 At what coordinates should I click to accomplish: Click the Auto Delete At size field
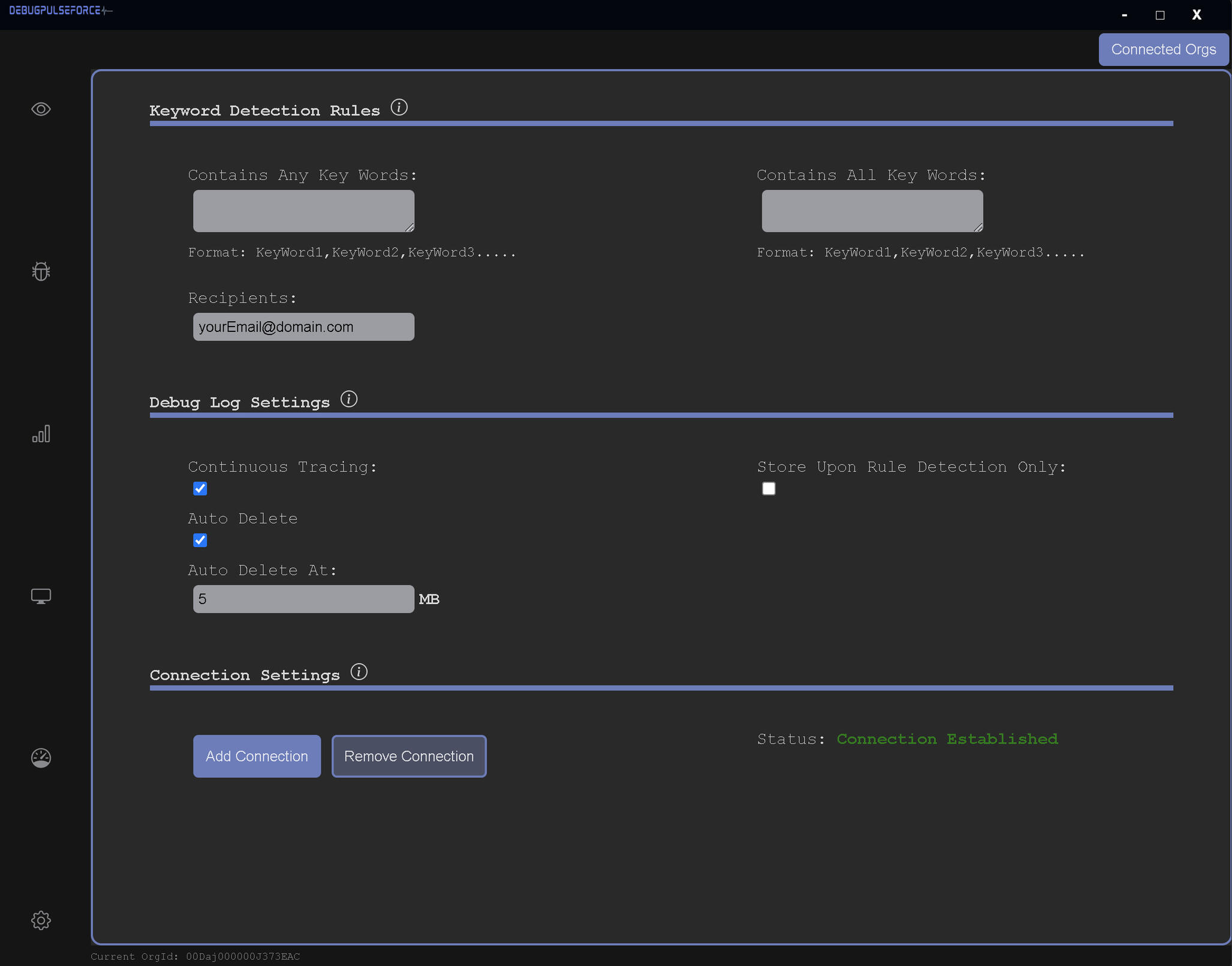[x=303, y=599]
